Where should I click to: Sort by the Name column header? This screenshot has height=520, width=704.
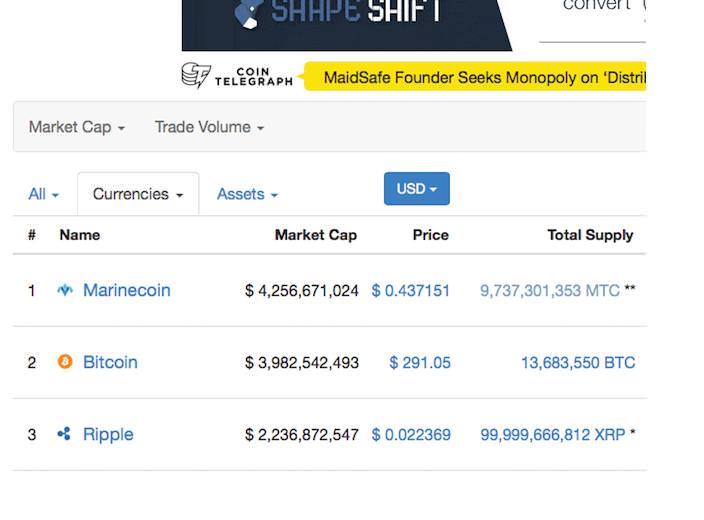coord(80,235)
